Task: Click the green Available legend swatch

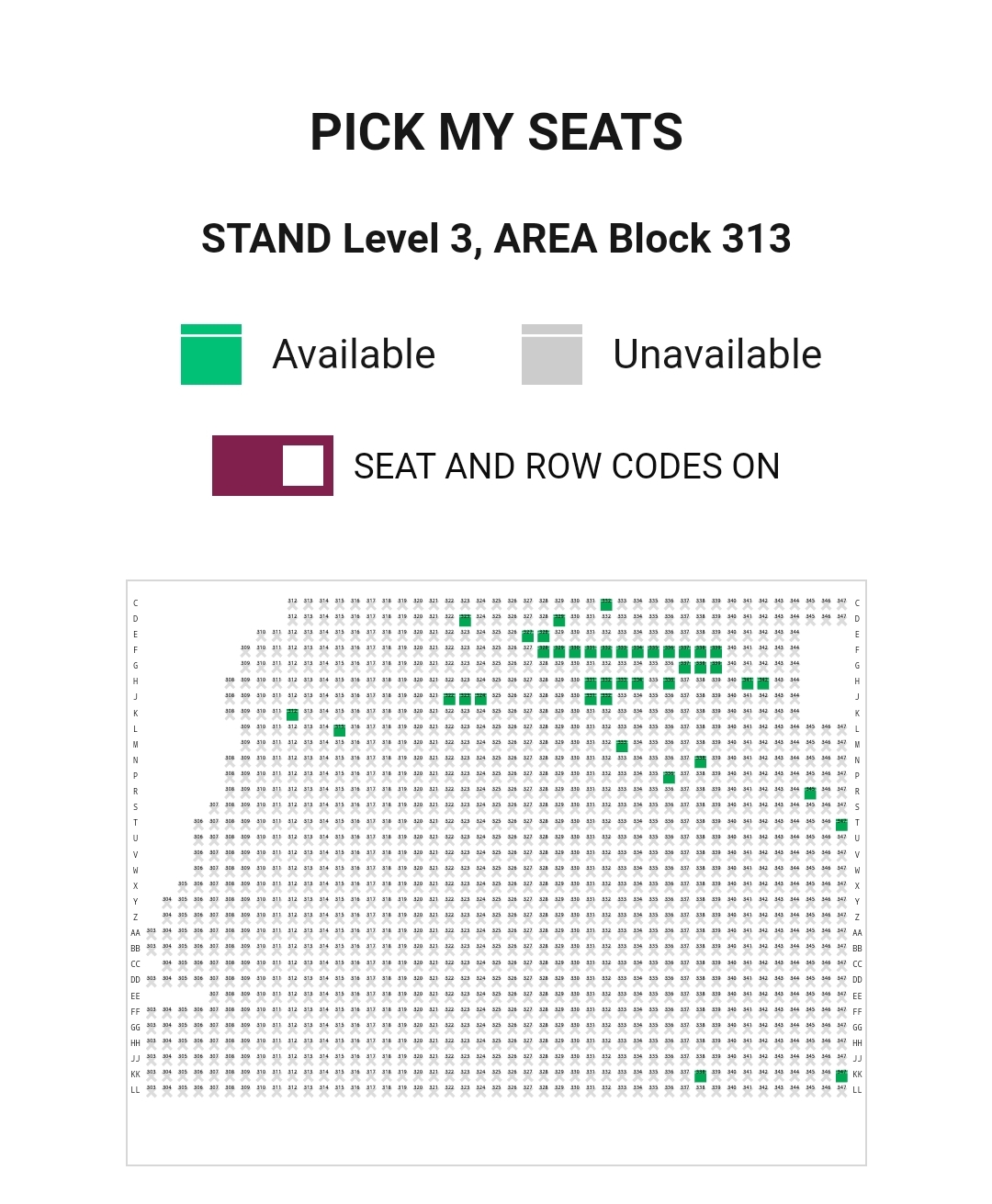Action: pyautogui.click(x=211, y=354)
